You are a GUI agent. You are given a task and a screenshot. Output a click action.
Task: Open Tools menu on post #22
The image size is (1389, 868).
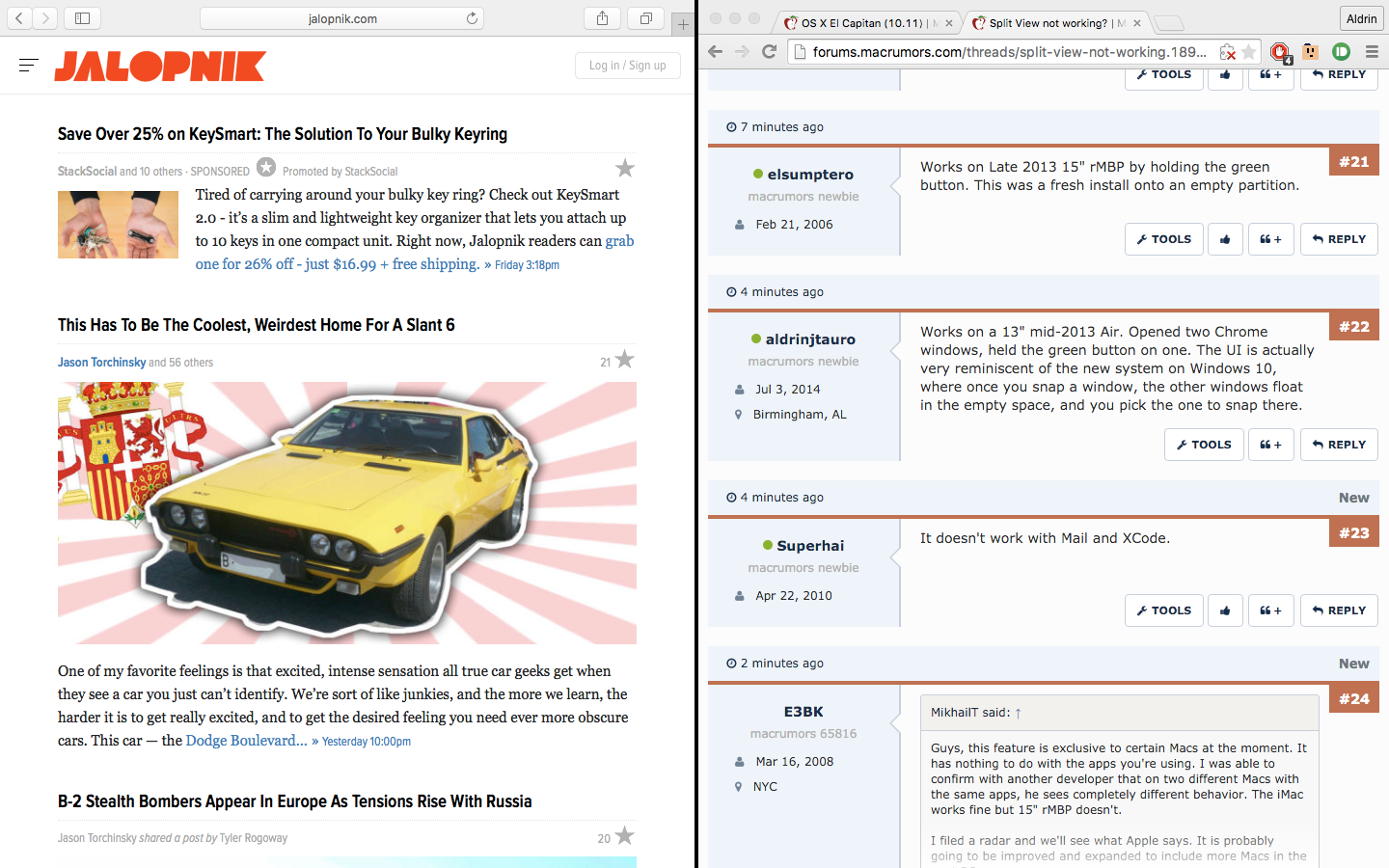pos(1204,445)
